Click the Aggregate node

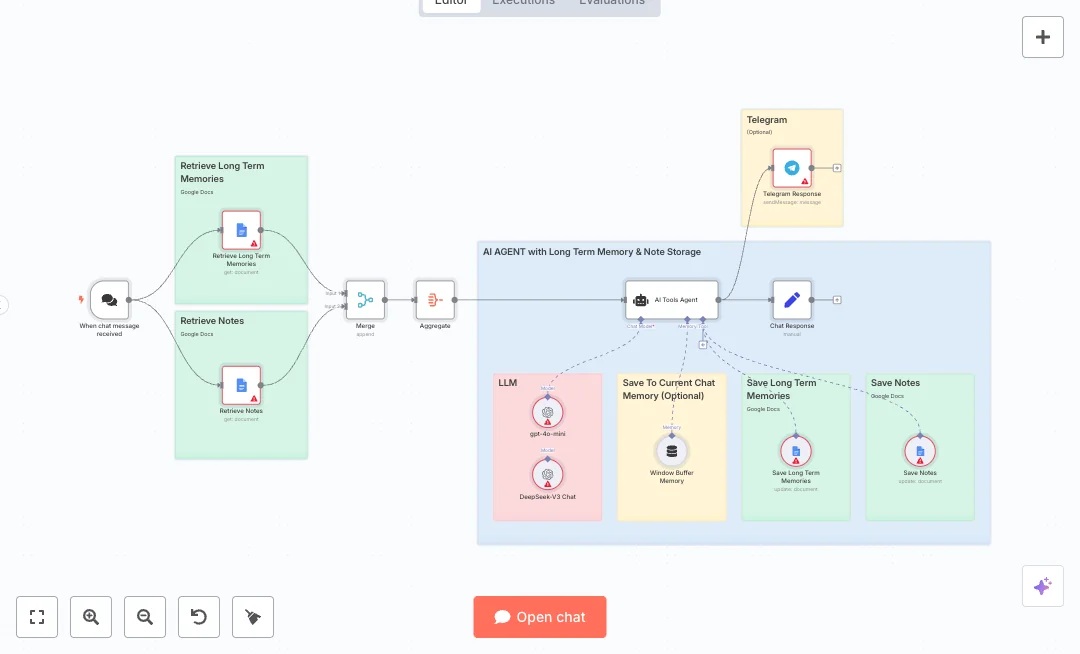(x=435, y=299)
